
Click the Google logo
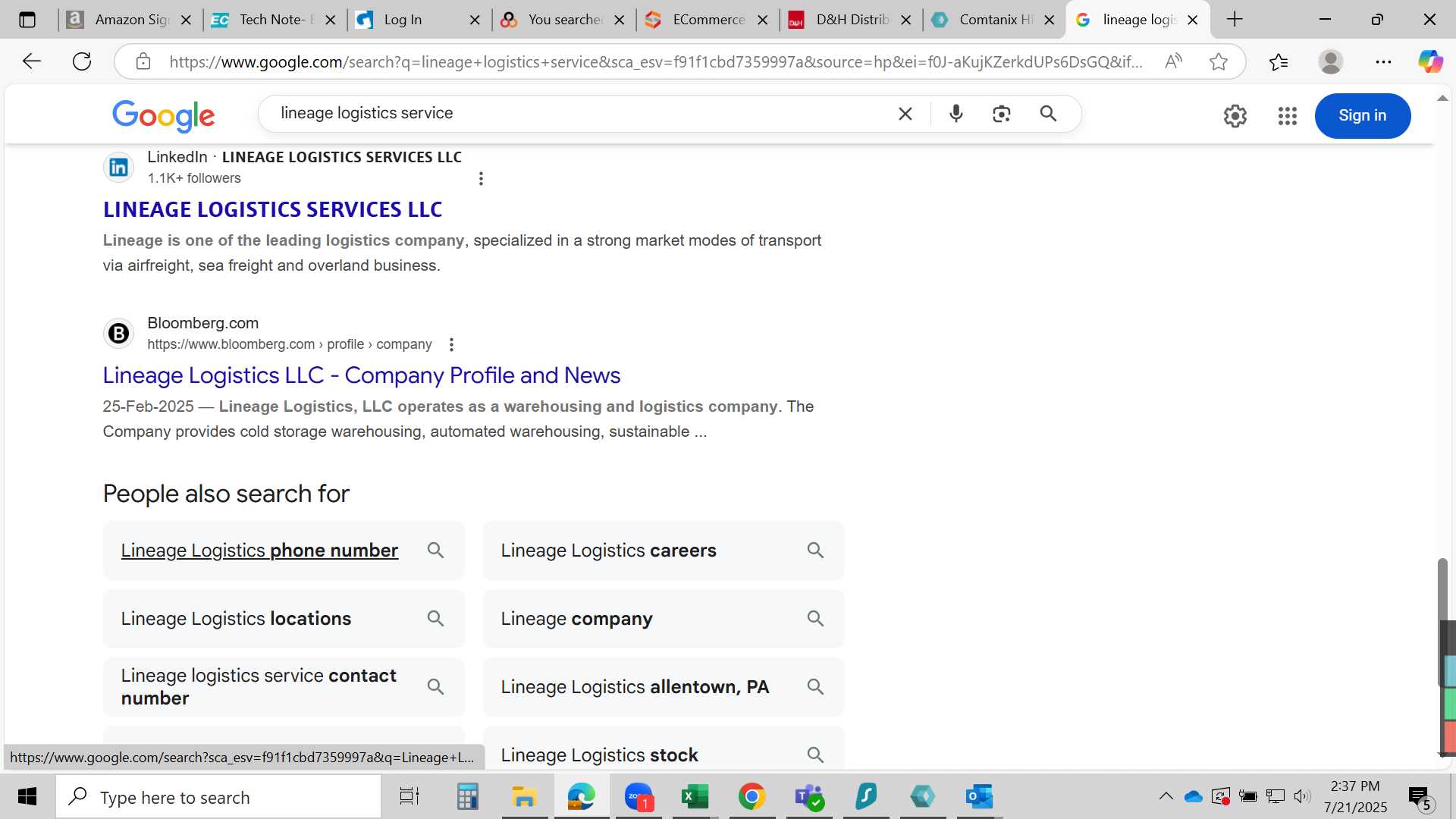164,116
